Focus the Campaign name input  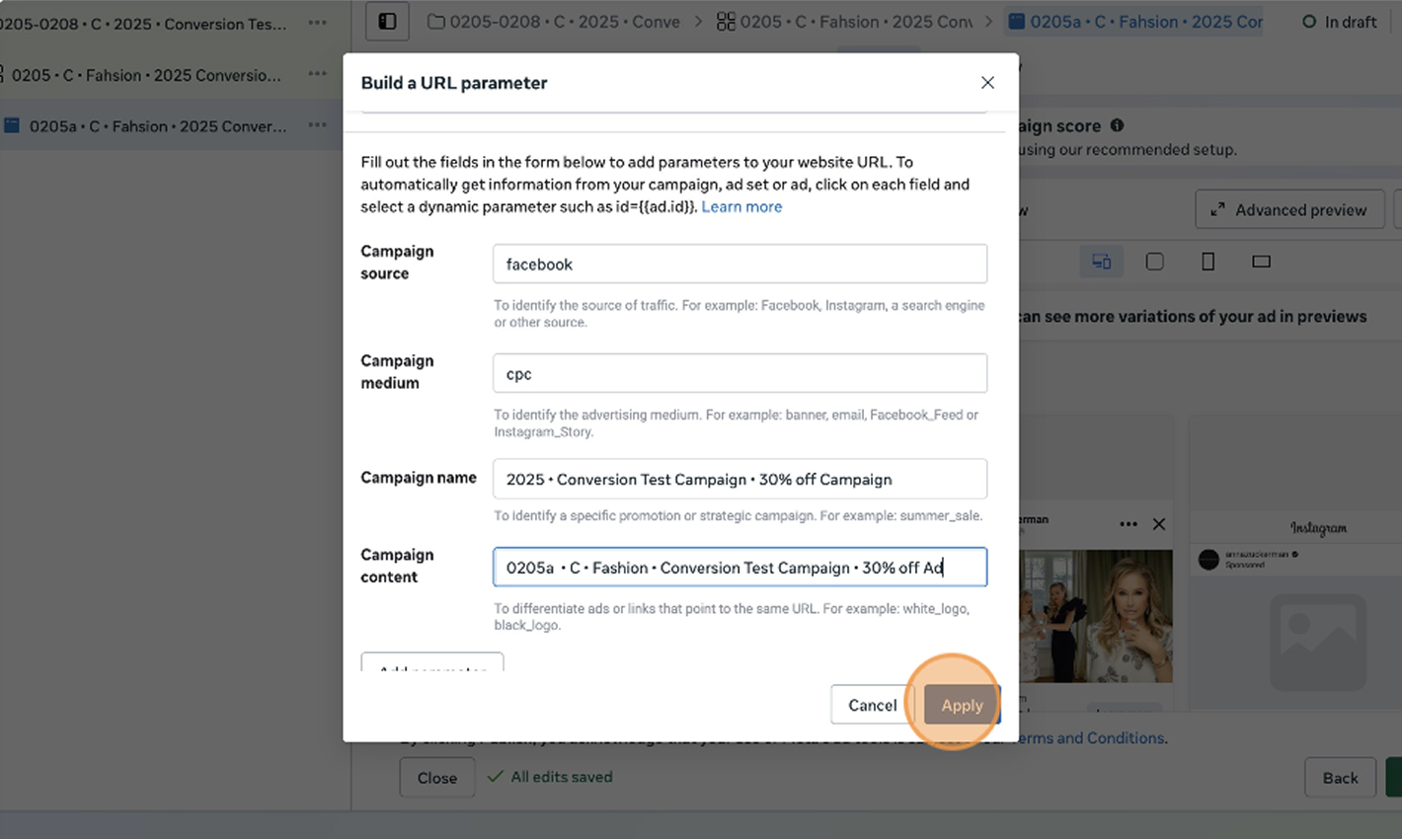coord(740,480)
